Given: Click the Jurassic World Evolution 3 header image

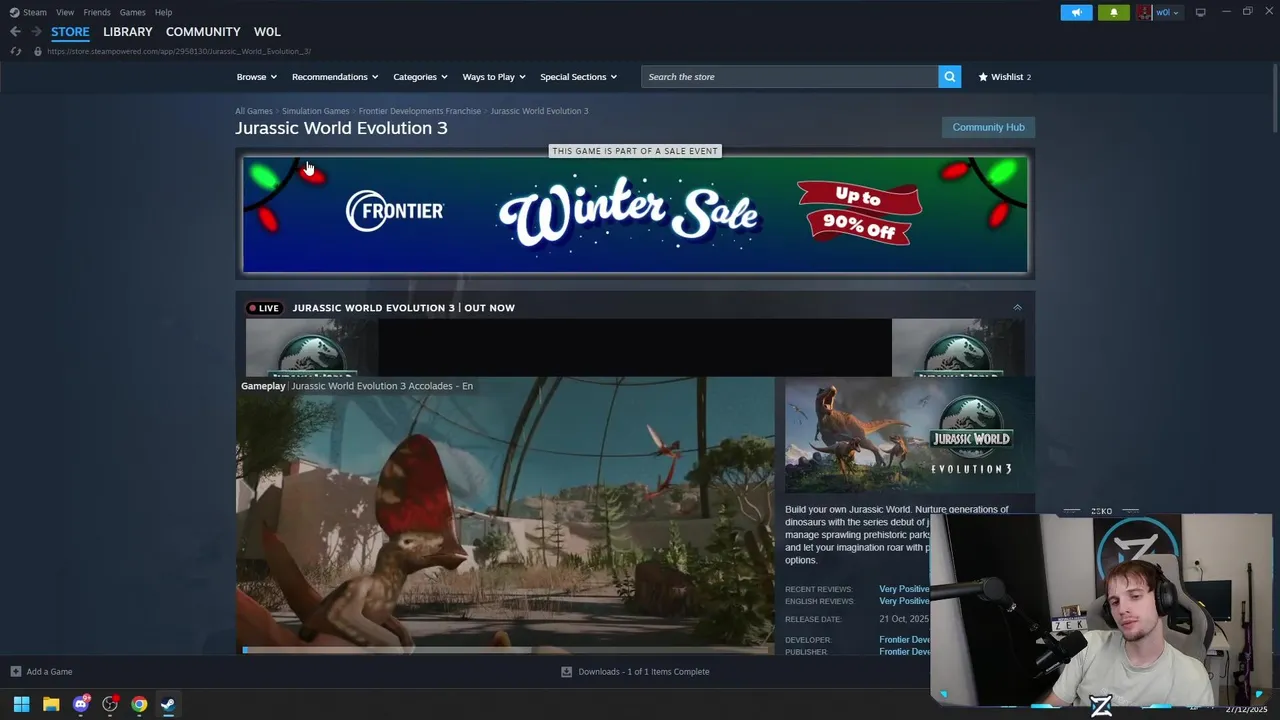Looking at the screenshot, I should 910,435.
